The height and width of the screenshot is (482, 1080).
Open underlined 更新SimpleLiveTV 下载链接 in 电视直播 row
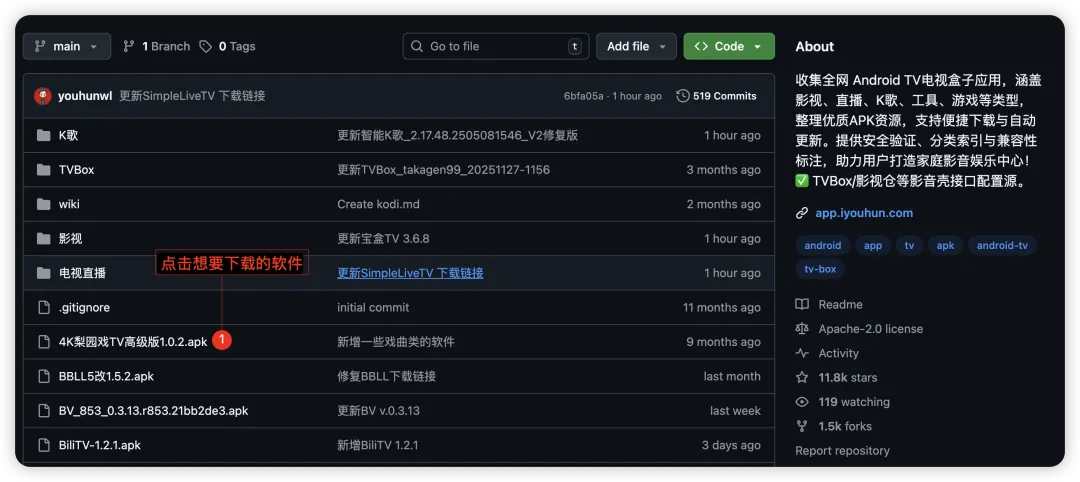411,273
